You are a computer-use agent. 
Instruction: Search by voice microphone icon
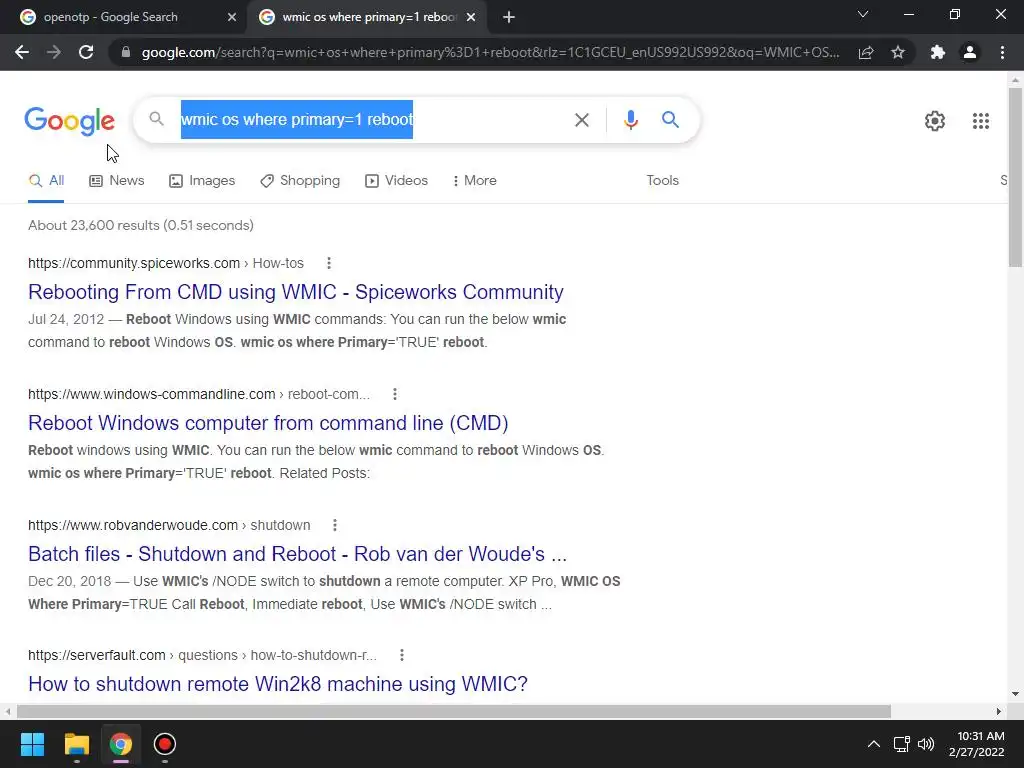pos(630,120)
